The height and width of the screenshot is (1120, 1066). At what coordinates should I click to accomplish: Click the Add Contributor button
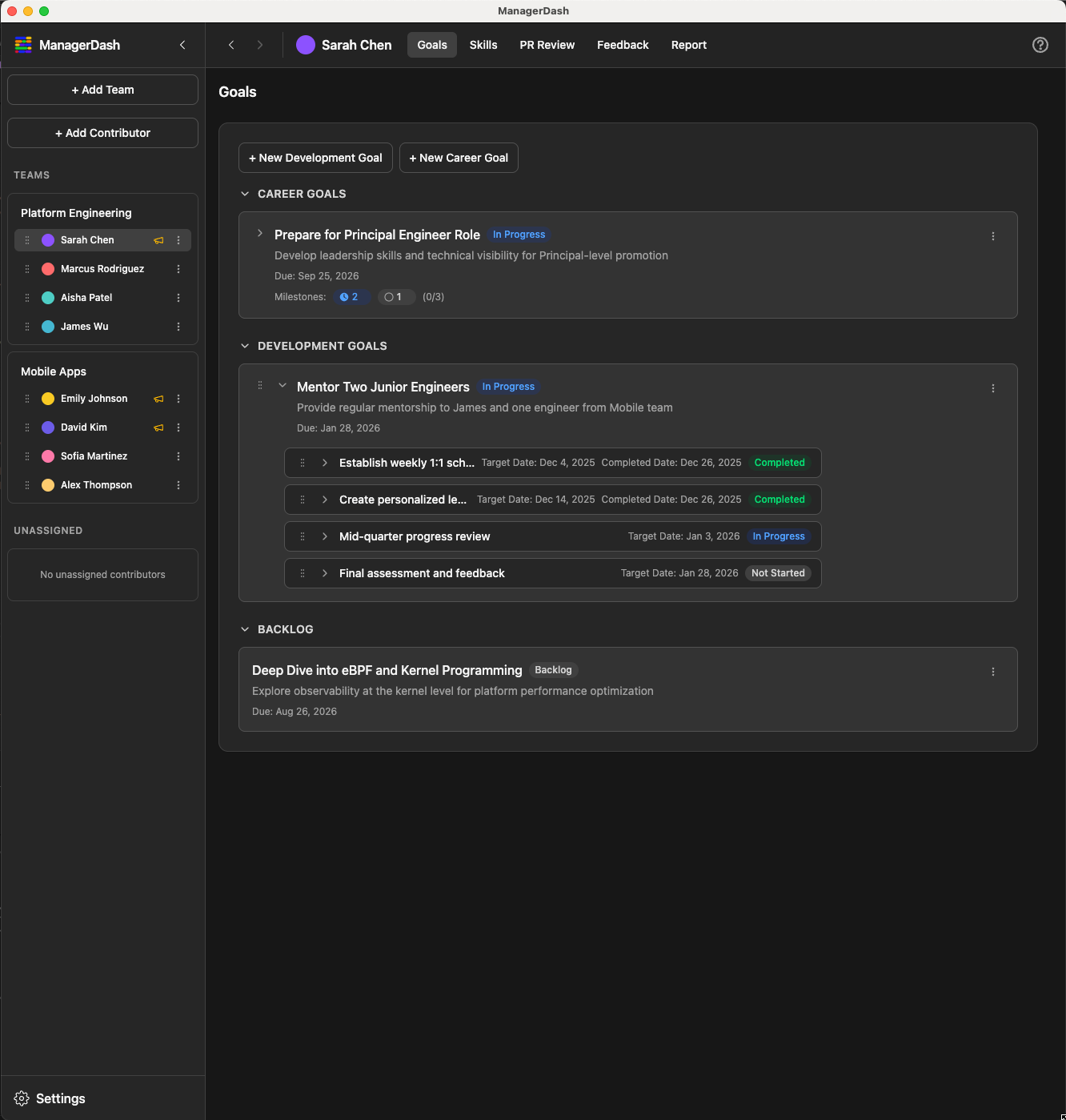102,133
